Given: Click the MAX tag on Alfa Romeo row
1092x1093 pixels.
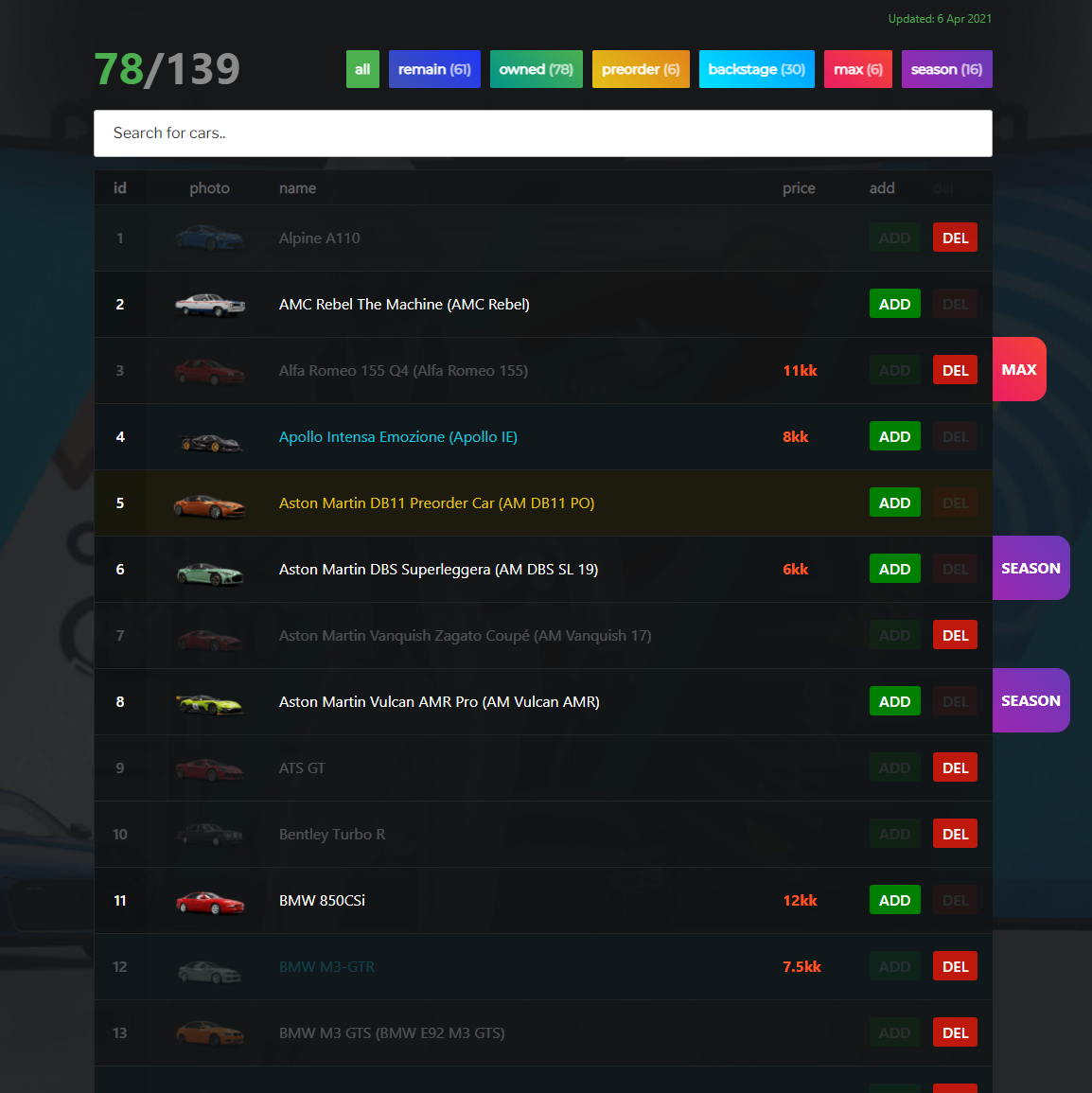Looking at the screenshot, I should coord(1019,369).
